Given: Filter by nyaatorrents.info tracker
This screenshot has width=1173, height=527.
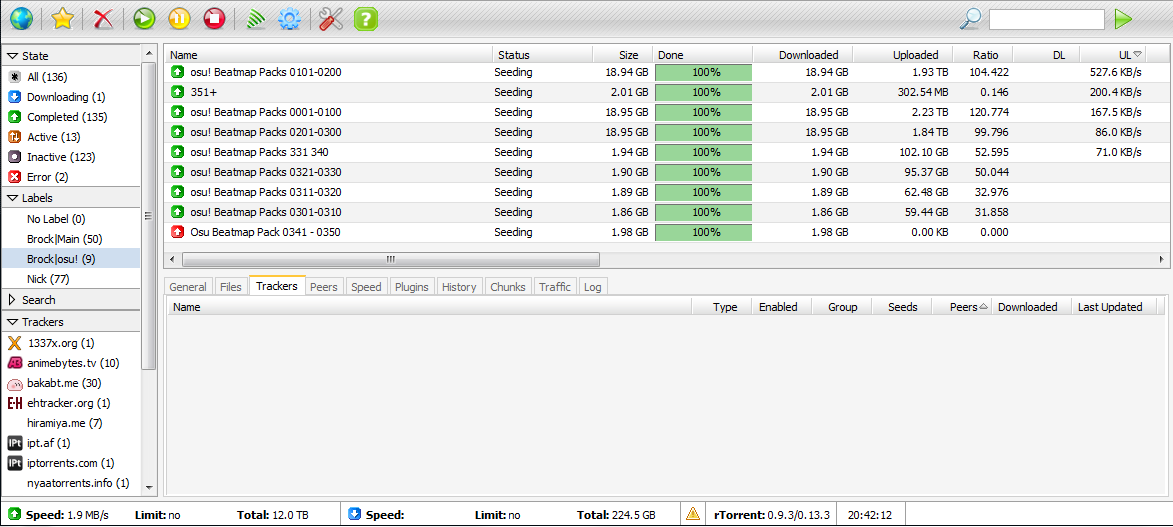Looking at the screenshot, I should click(70, 484).
